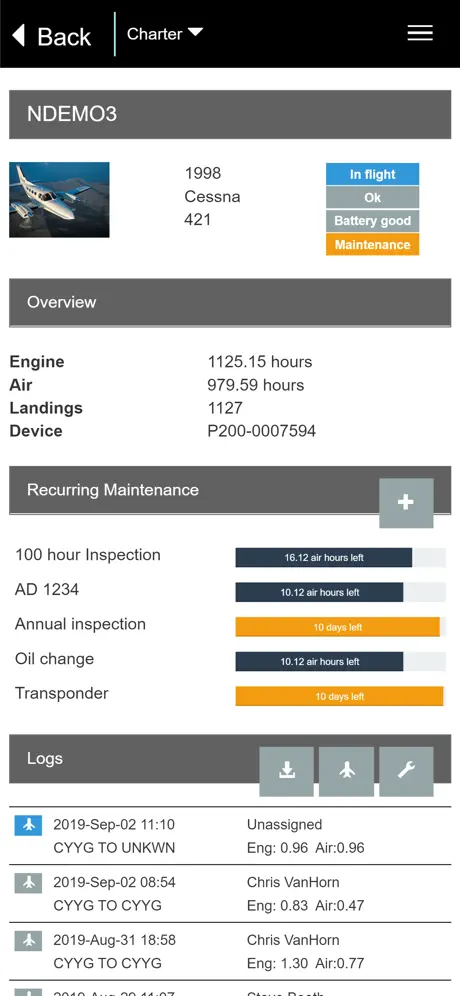Select the 100 hour Inspection progress bar
Image resolution: width=460 pixels, height=996 pixels.
pyautogui.click(x=341, y=558)
